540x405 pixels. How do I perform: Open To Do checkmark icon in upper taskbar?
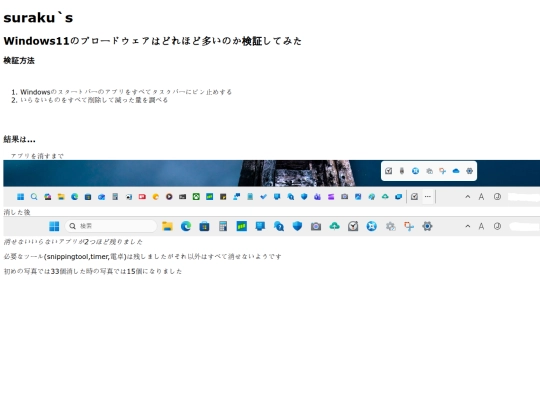(263, 197)
